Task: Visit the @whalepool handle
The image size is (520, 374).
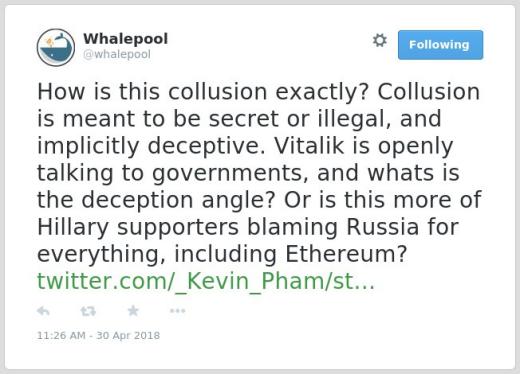Action: [117, 54]
